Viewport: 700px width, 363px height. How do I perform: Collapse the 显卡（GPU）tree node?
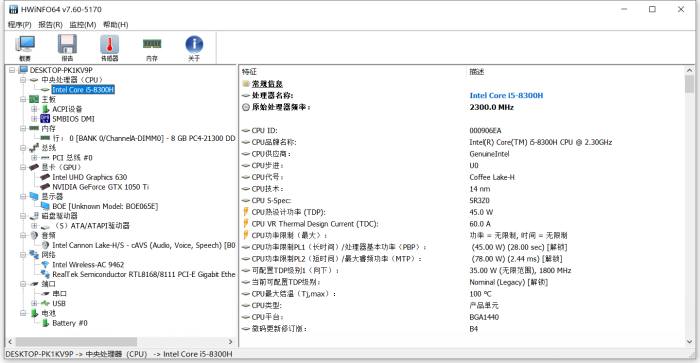[x=23, y=167]
